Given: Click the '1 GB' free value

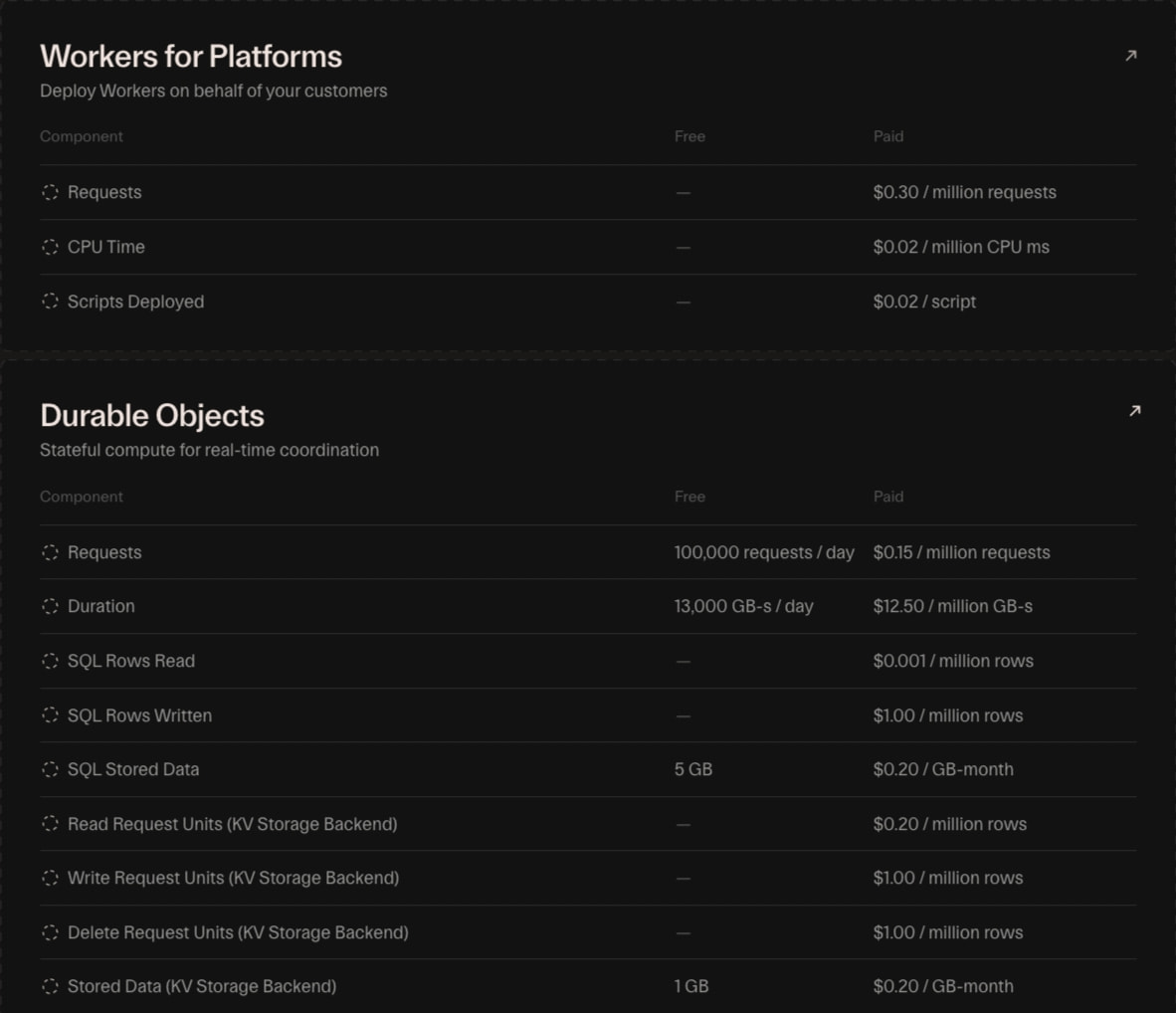Looking at the screenshot, I should pyautogui.click(x=691, y=987).
